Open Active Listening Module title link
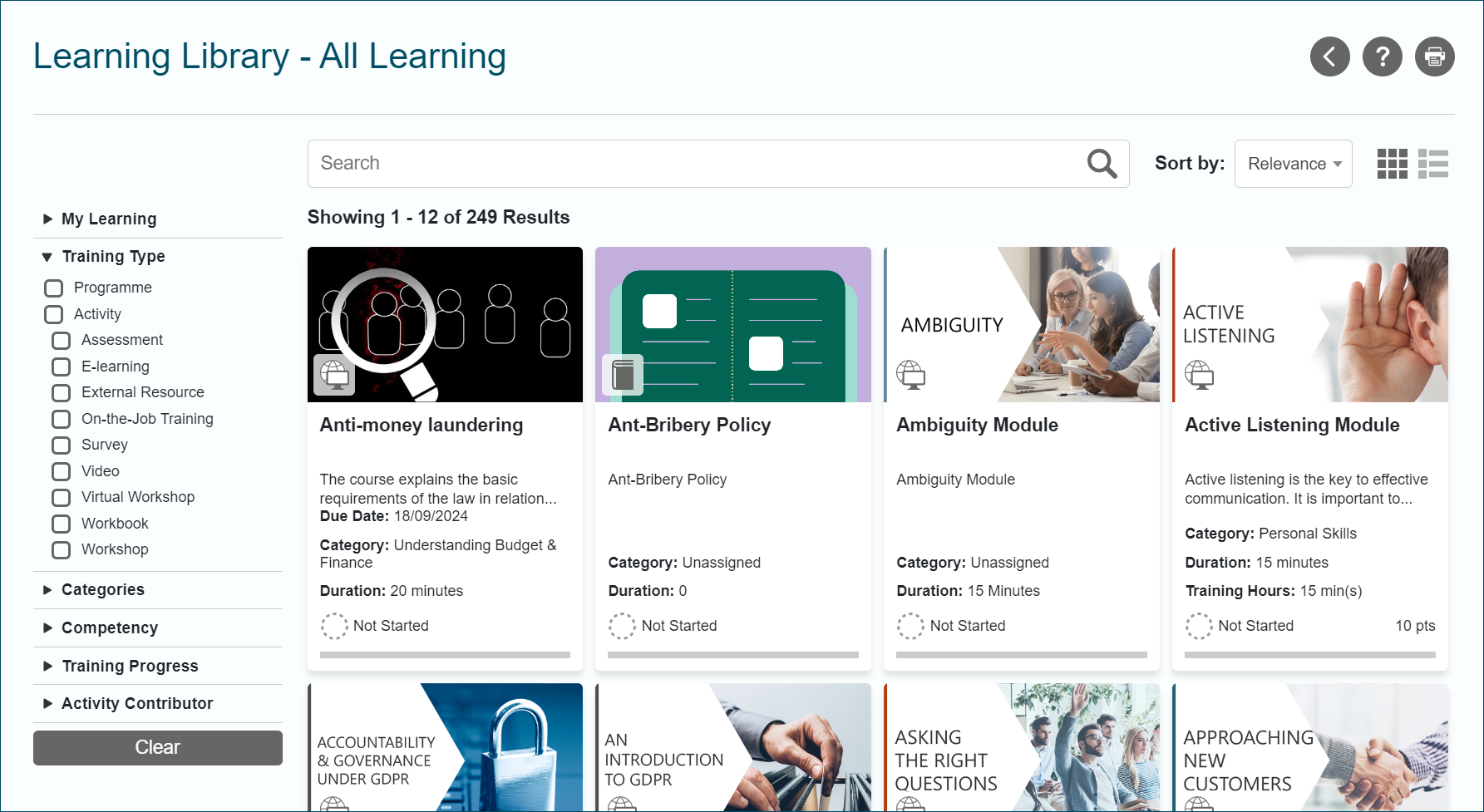 1292,425
